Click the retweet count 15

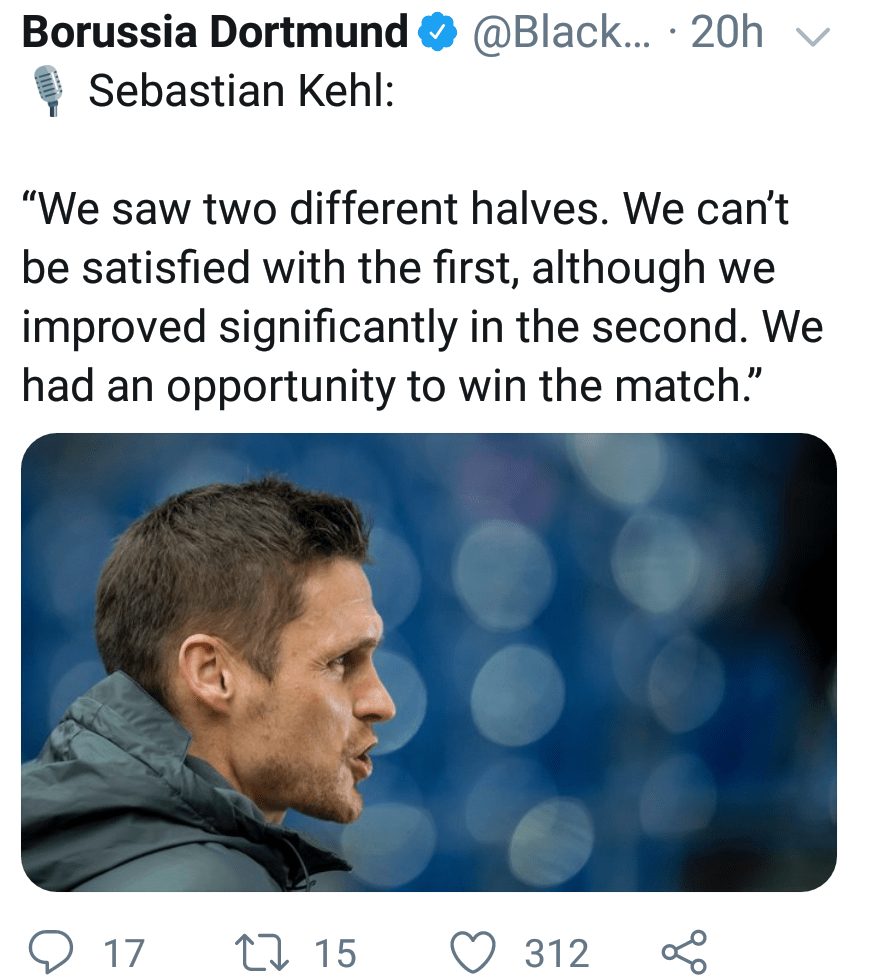click(334, 952)
